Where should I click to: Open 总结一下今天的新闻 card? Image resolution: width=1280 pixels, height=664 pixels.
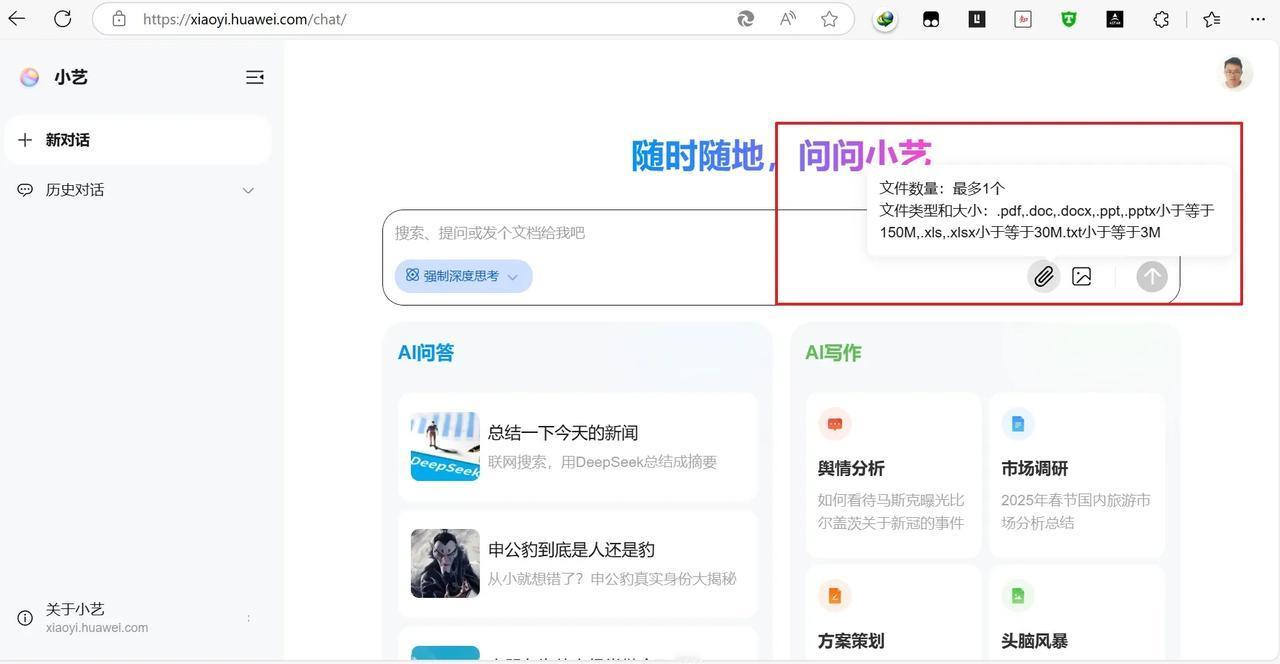click(x=578, y=447)
